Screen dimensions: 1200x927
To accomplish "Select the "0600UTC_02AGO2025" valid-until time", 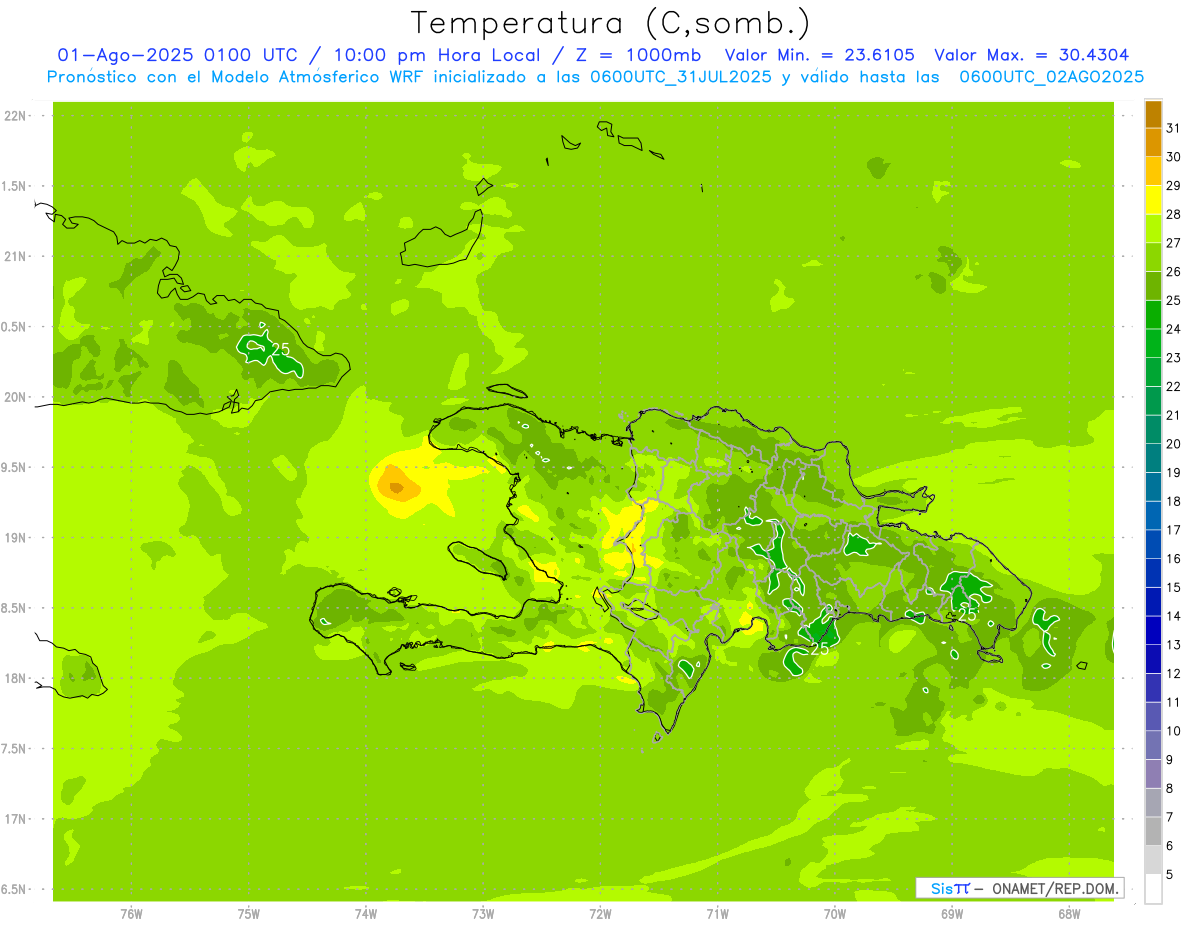I will (x=1052, y=76).
